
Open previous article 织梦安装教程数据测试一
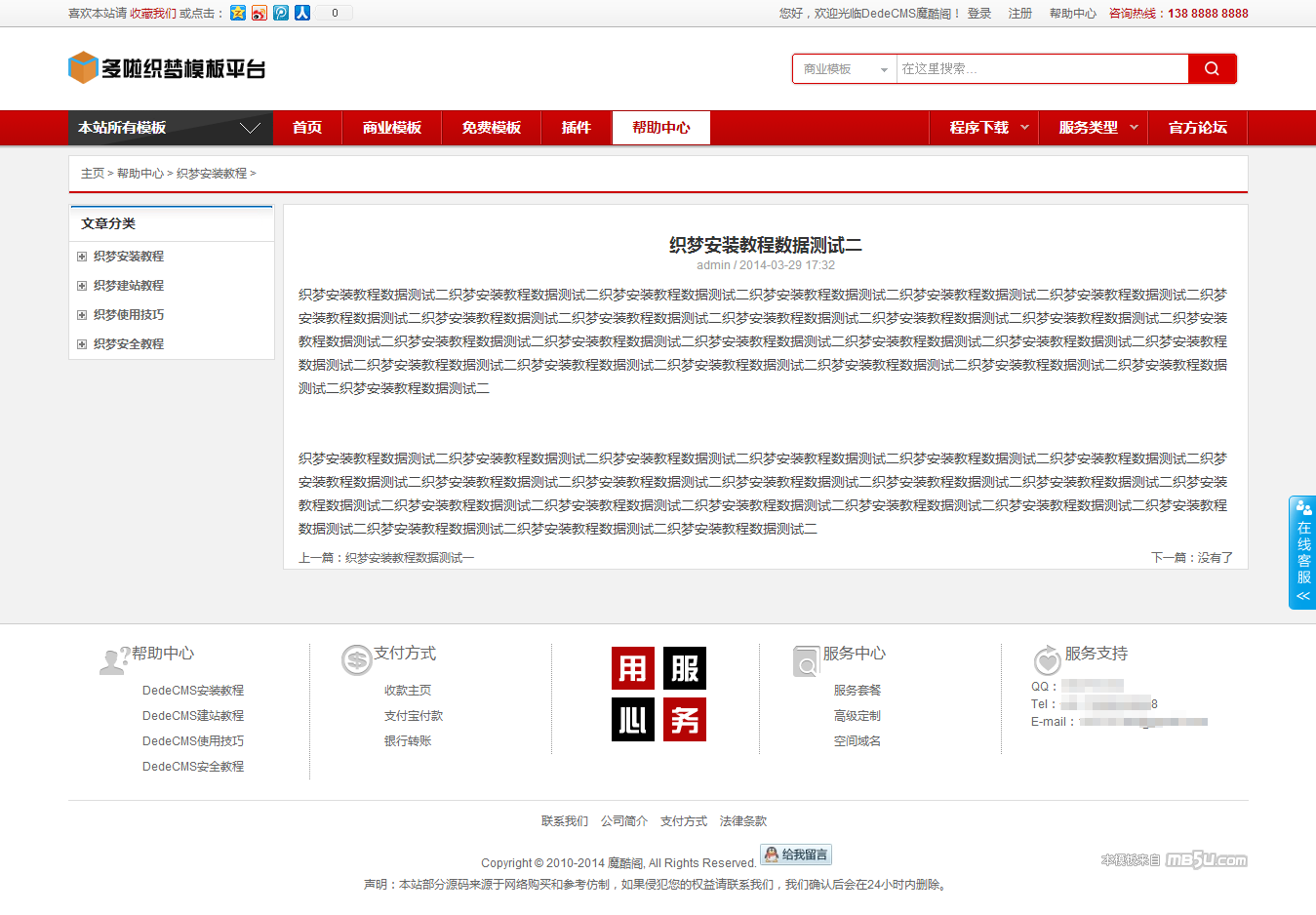[x=410, y=558]
